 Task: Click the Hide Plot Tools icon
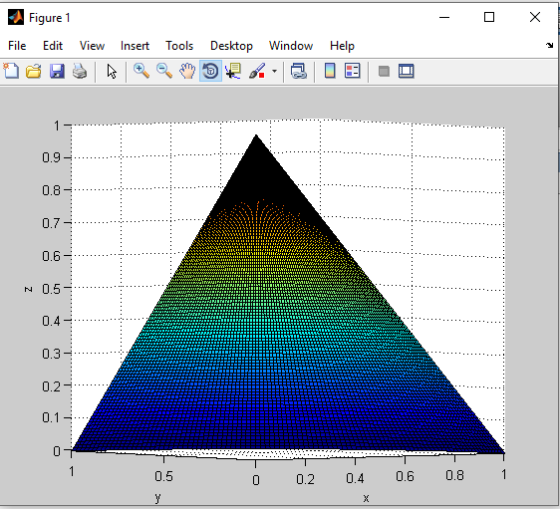point(384,71)
